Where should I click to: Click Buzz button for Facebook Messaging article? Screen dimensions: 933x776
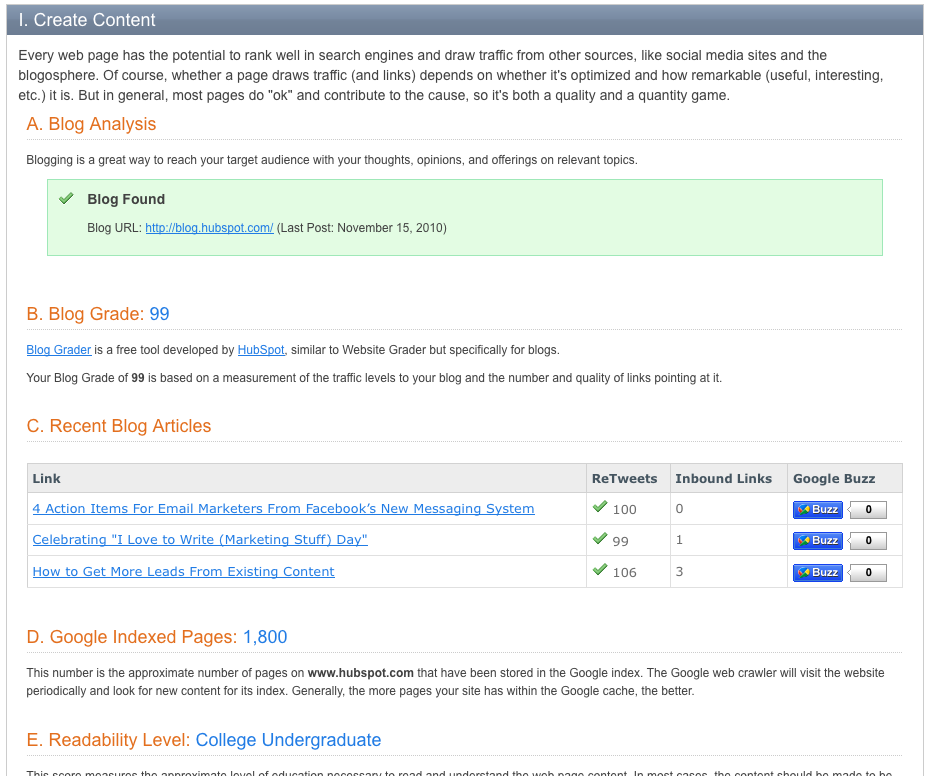(818, 509)
